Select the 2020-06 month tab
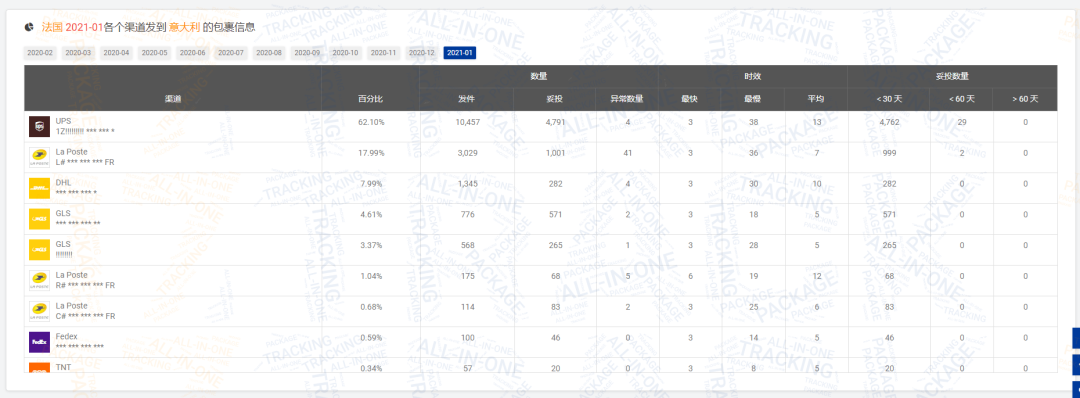Screen dimensions: 1080x398 193,53
